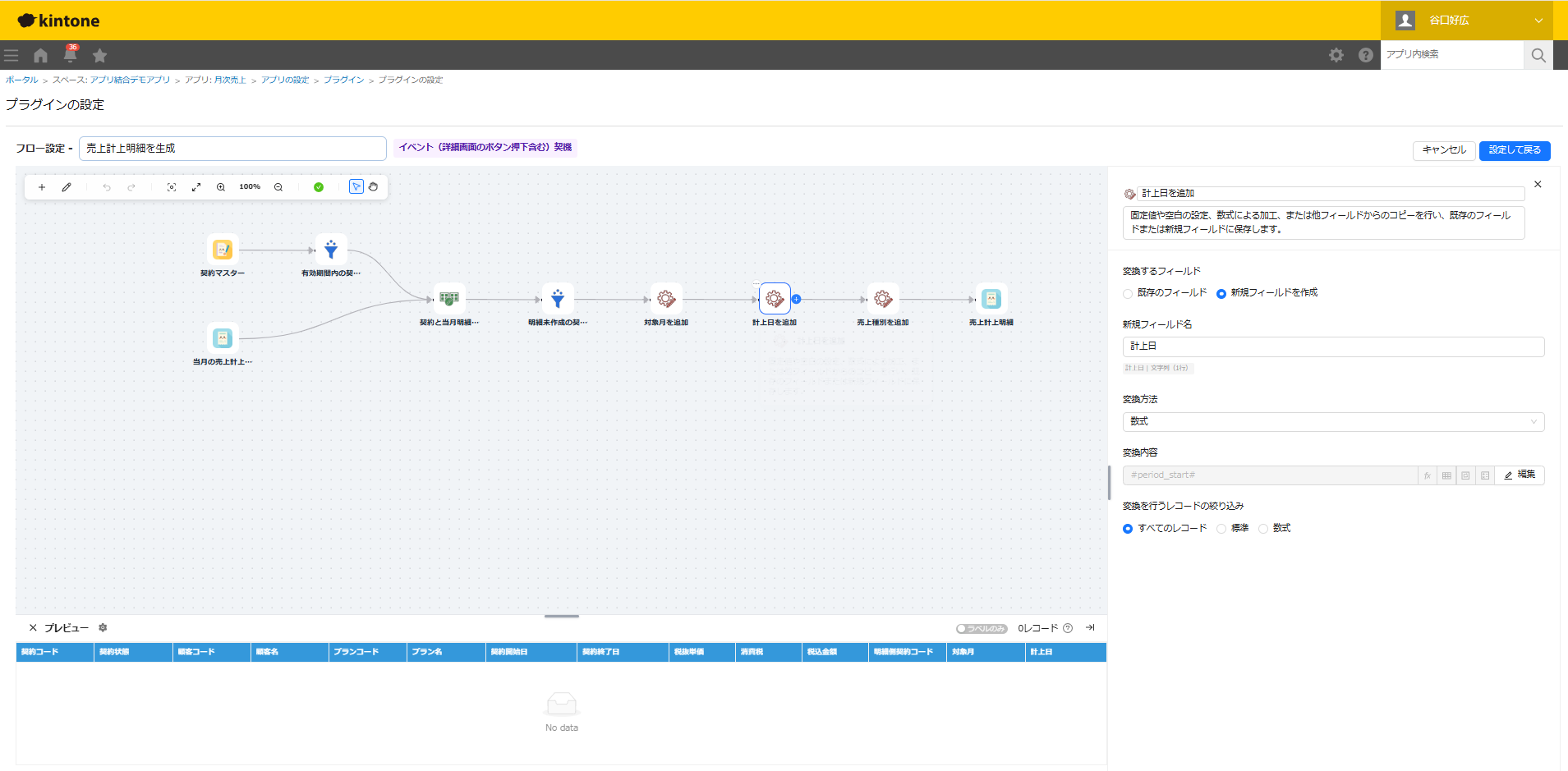Open the notifications bell icon
This screenshot has height=771, width=1568.
tap(71, 55)
